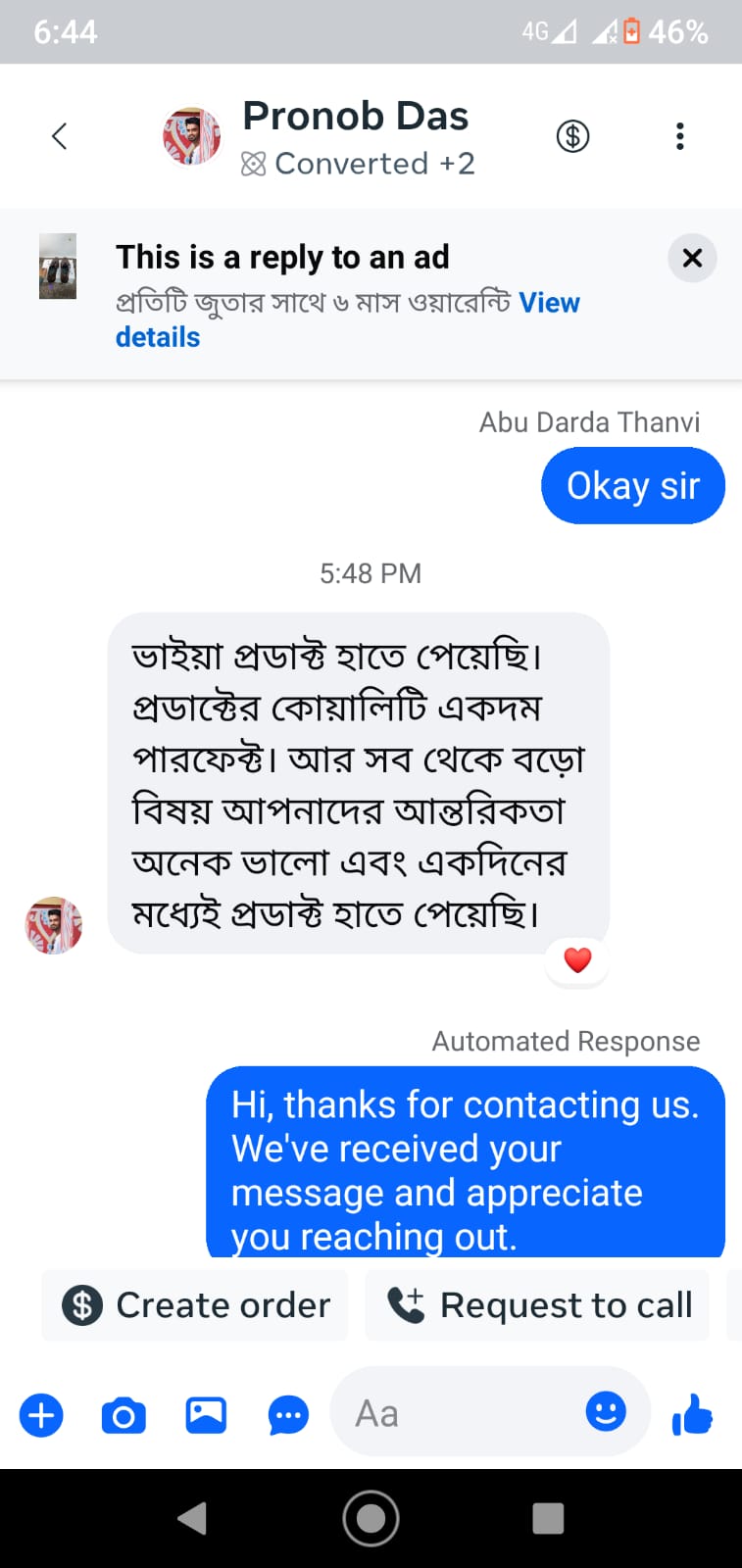The image size is (742, 1568).
Task: Open the camera icon
Action: click(124, 1416)
